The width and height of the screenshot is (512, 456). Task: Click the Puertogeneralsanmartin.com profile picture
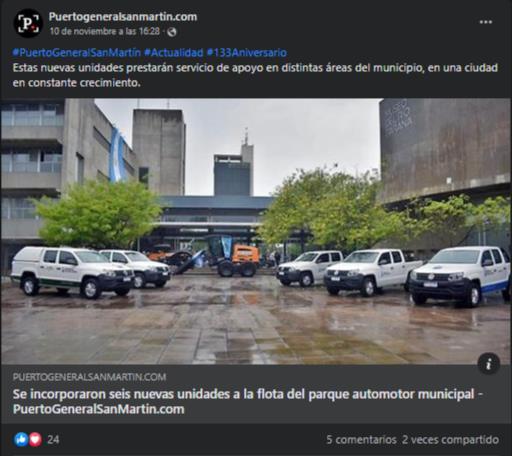(x=28, y=23)
